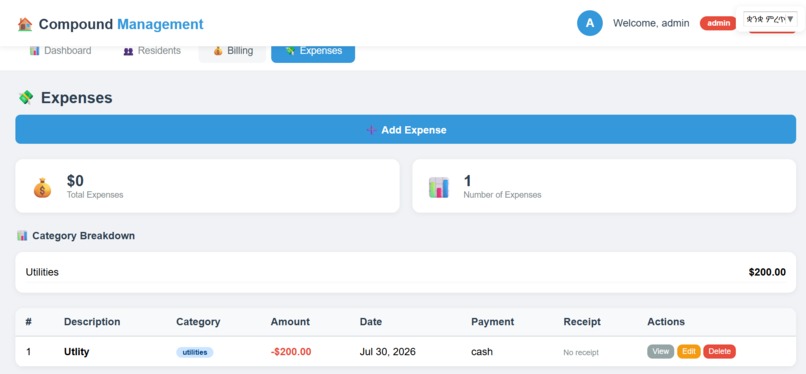Viewport: 806px width, 374px height.
Task: Click the $0 Total Expenses value
Action: pos(75,181)
